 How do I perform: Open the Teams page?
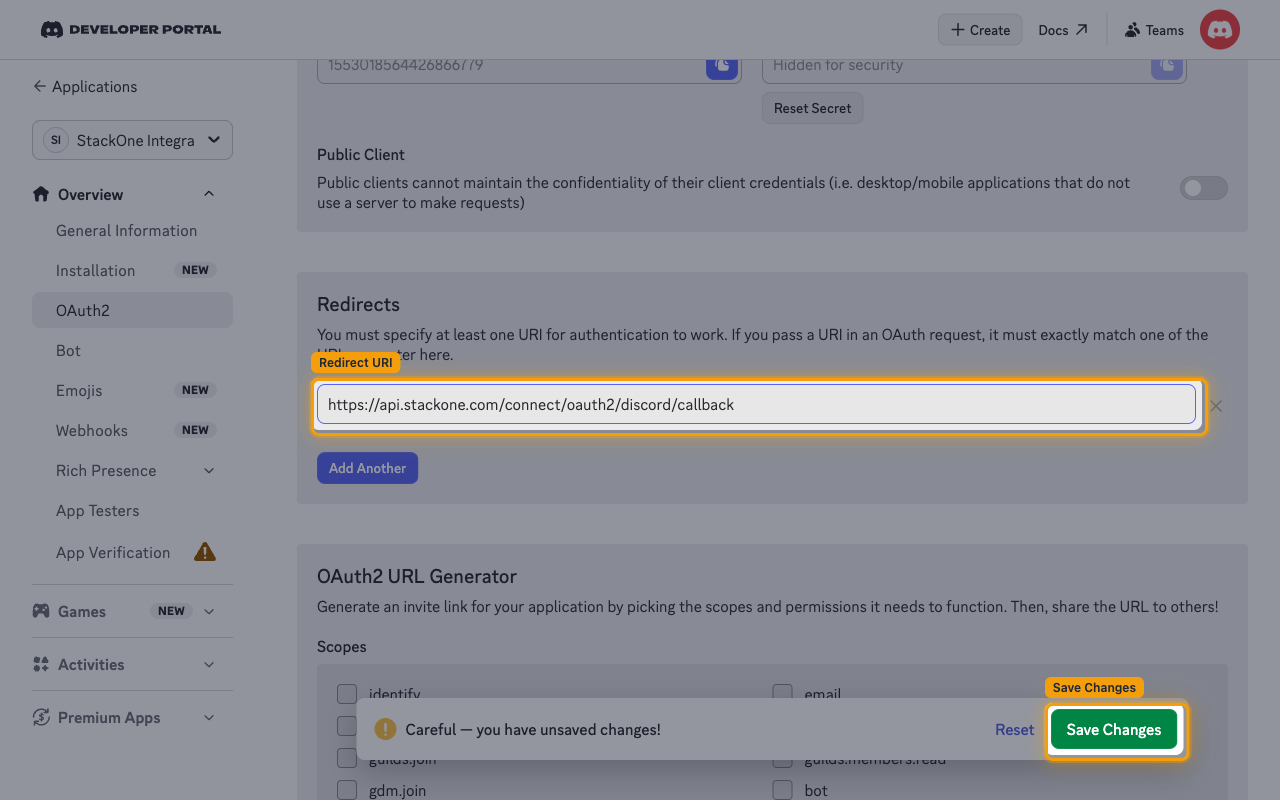pyautogui.click(x=1154, y=30)
